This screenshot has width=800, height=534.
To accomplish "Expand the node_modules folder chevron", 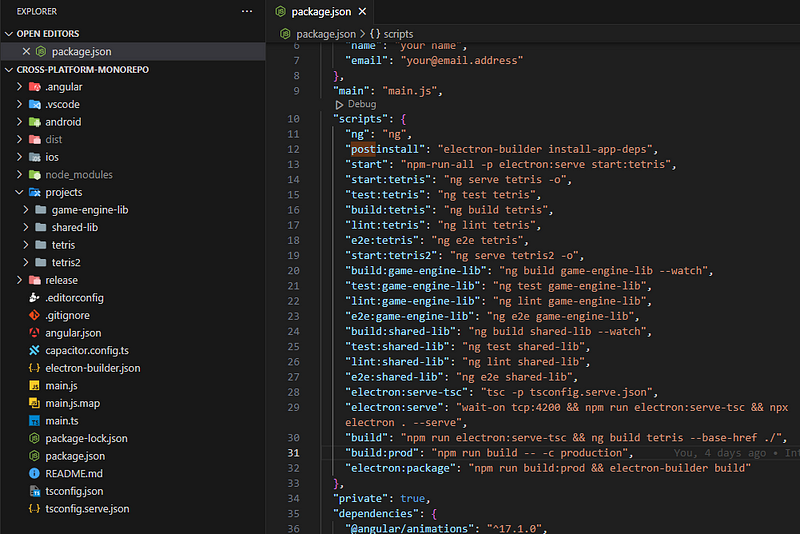I will pyautogui.click(x=19, y=174).
